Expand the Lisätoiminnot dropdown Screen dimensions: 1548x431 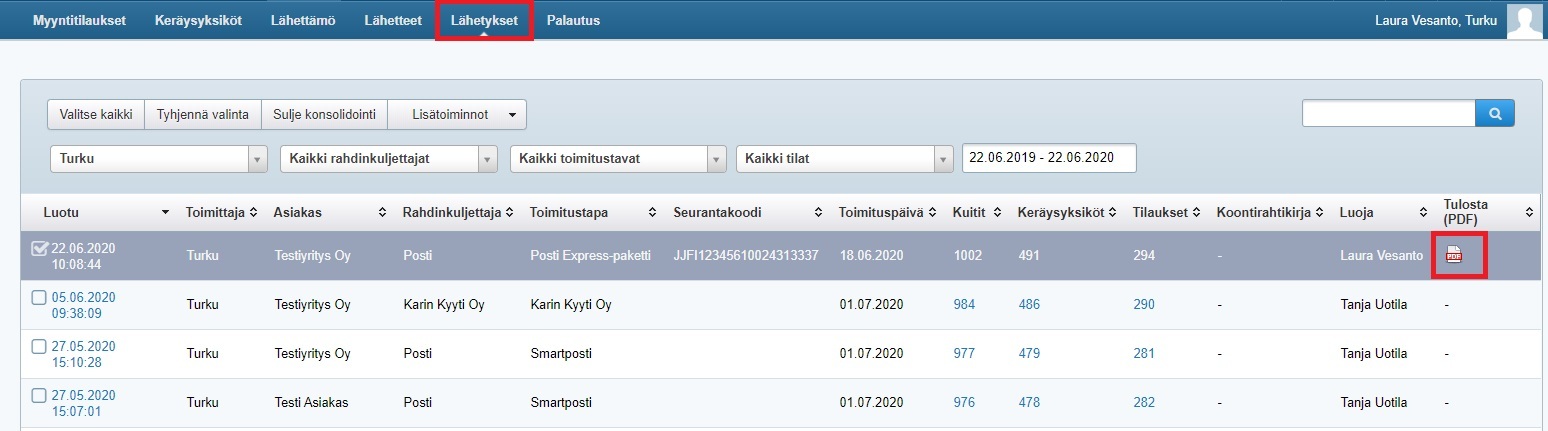click(457, 115)
